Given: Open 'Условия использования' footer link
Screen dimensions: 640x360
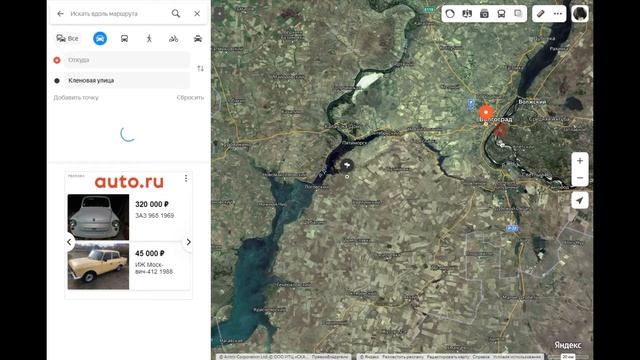Looking at the screenshot, I should coord(517,357).
